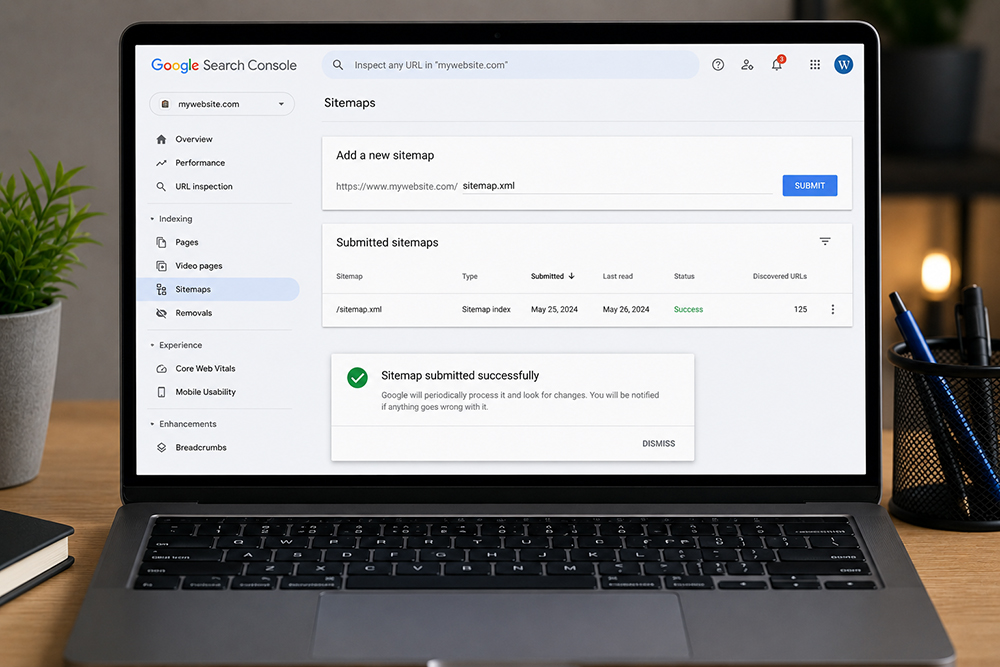1000x667 pixels.
Task: Collapse the Experience section
Action: click(x=152, y=345)
